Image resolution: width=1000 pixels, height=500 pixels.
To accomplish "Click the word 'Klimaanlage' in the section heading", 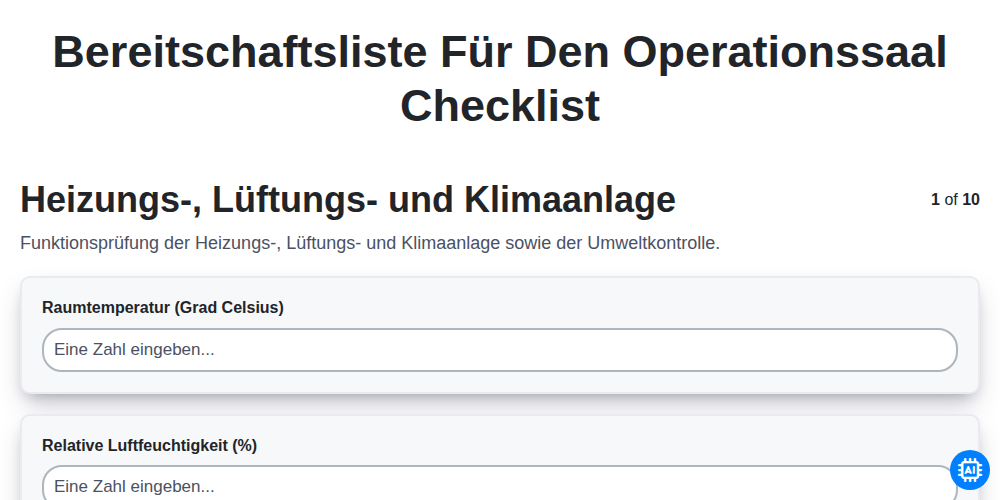I will 570,200.
